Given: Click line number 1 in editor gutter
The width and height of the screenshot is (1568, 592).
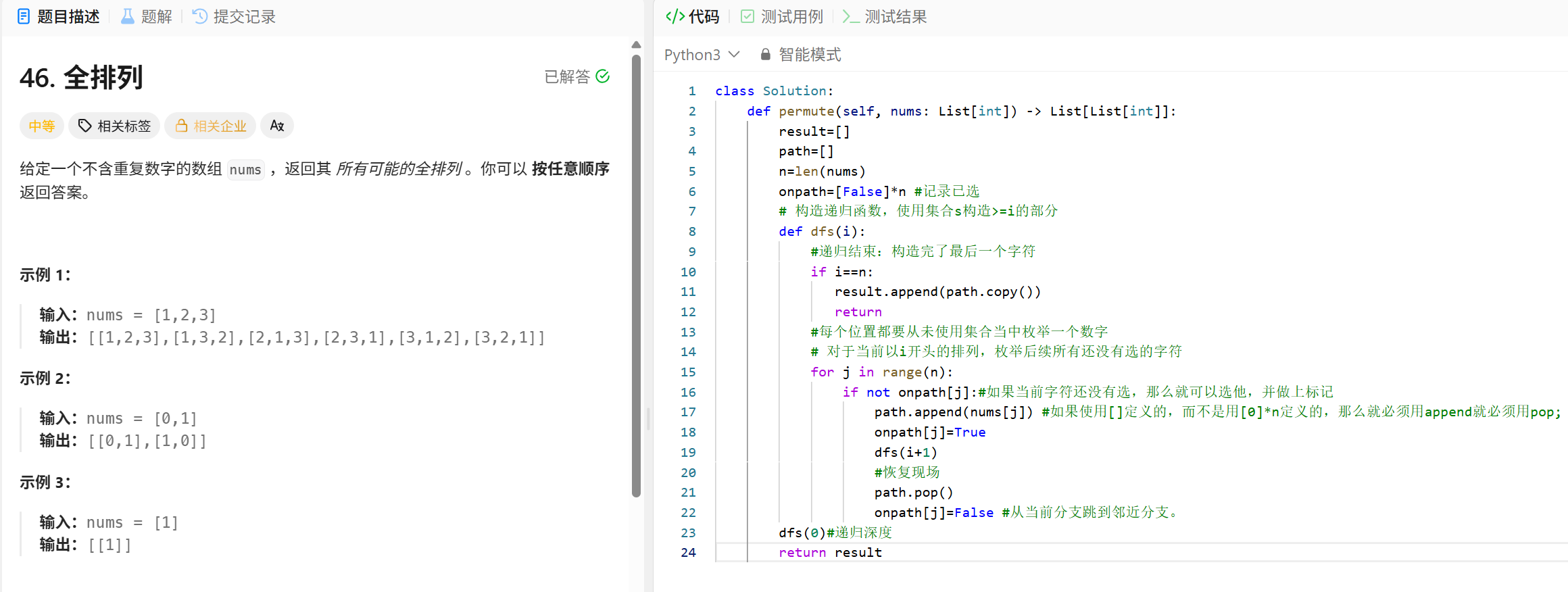Looking at the screenshot, I should click(692, 91).
